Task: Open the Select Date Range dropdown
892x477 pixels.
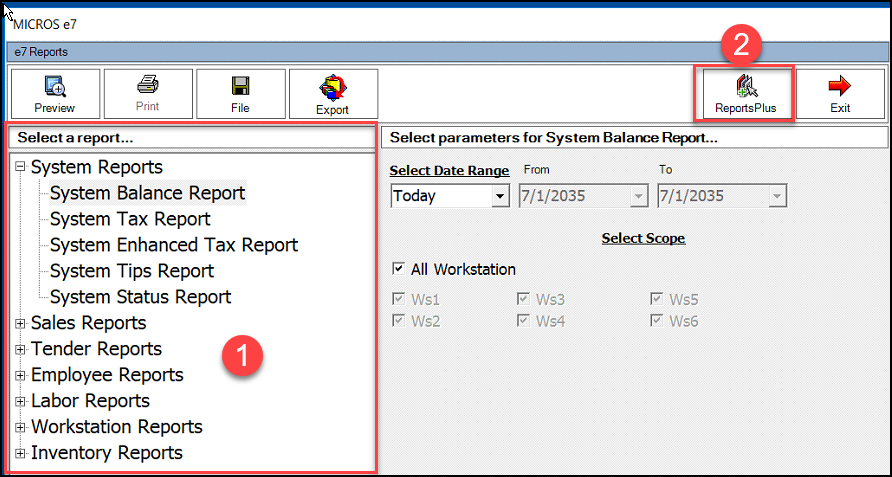Action: click(x=500, y=196)
